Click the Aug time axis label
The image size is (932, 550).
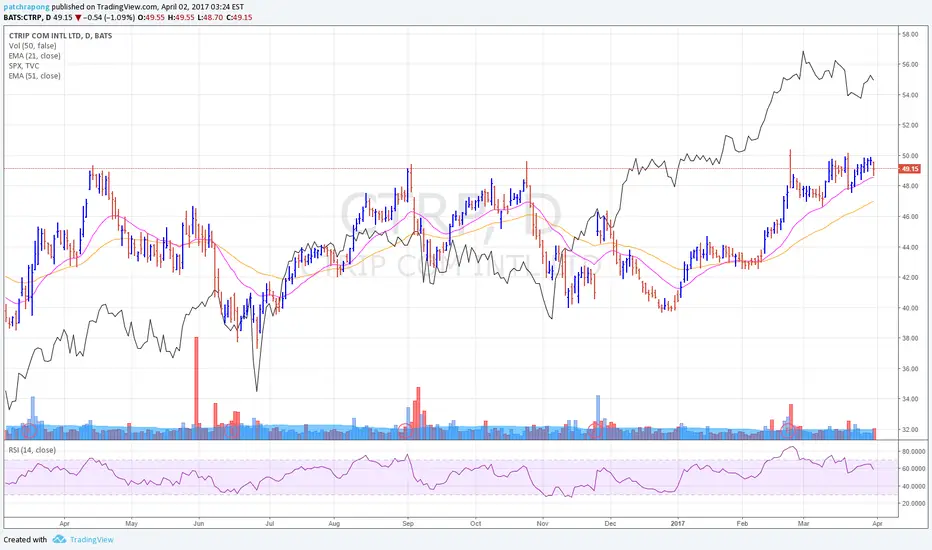(334, 524)
